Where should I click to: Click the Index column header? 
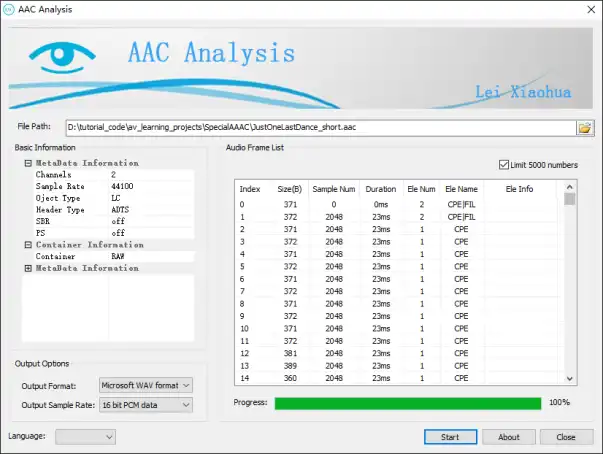pyautogui.click(x=250, y=189)
